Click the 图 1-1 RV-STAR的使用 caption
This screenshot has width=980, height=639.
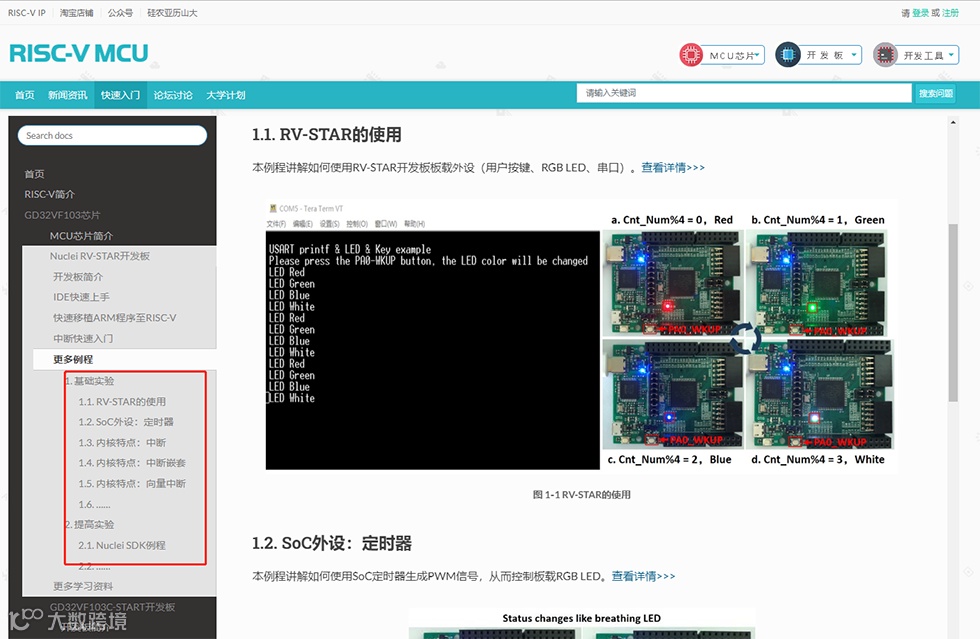pos(582,495)
